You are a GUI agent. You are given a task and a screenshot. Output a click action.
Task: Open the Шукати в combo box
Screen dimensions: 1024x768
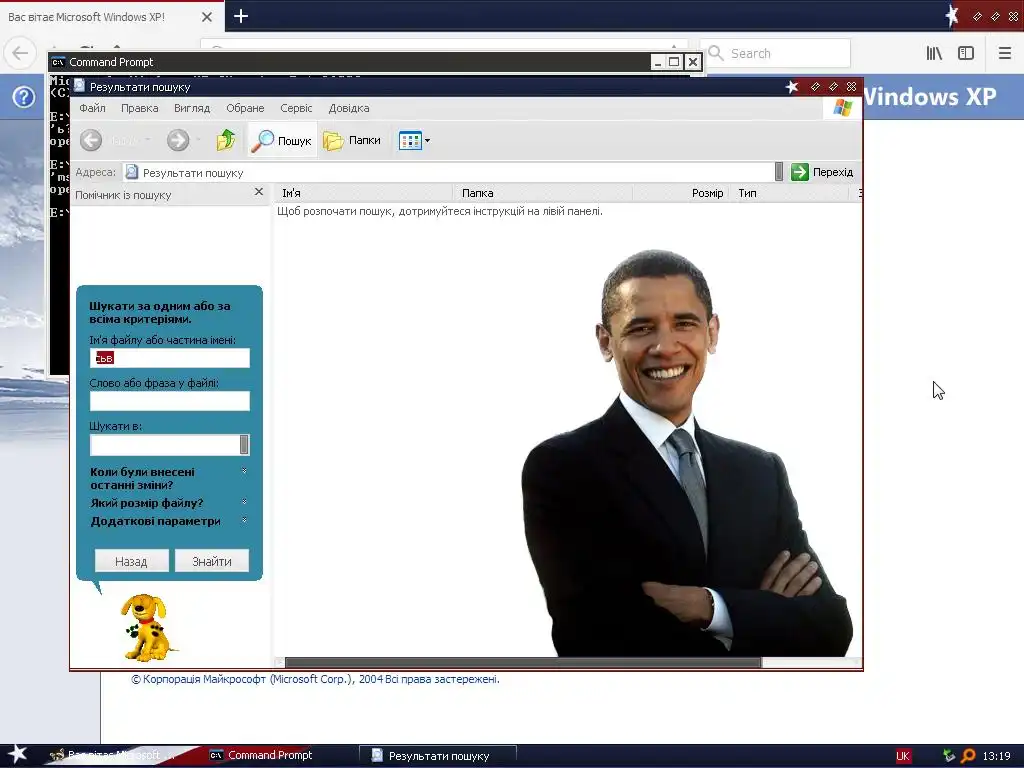(170, 445)
